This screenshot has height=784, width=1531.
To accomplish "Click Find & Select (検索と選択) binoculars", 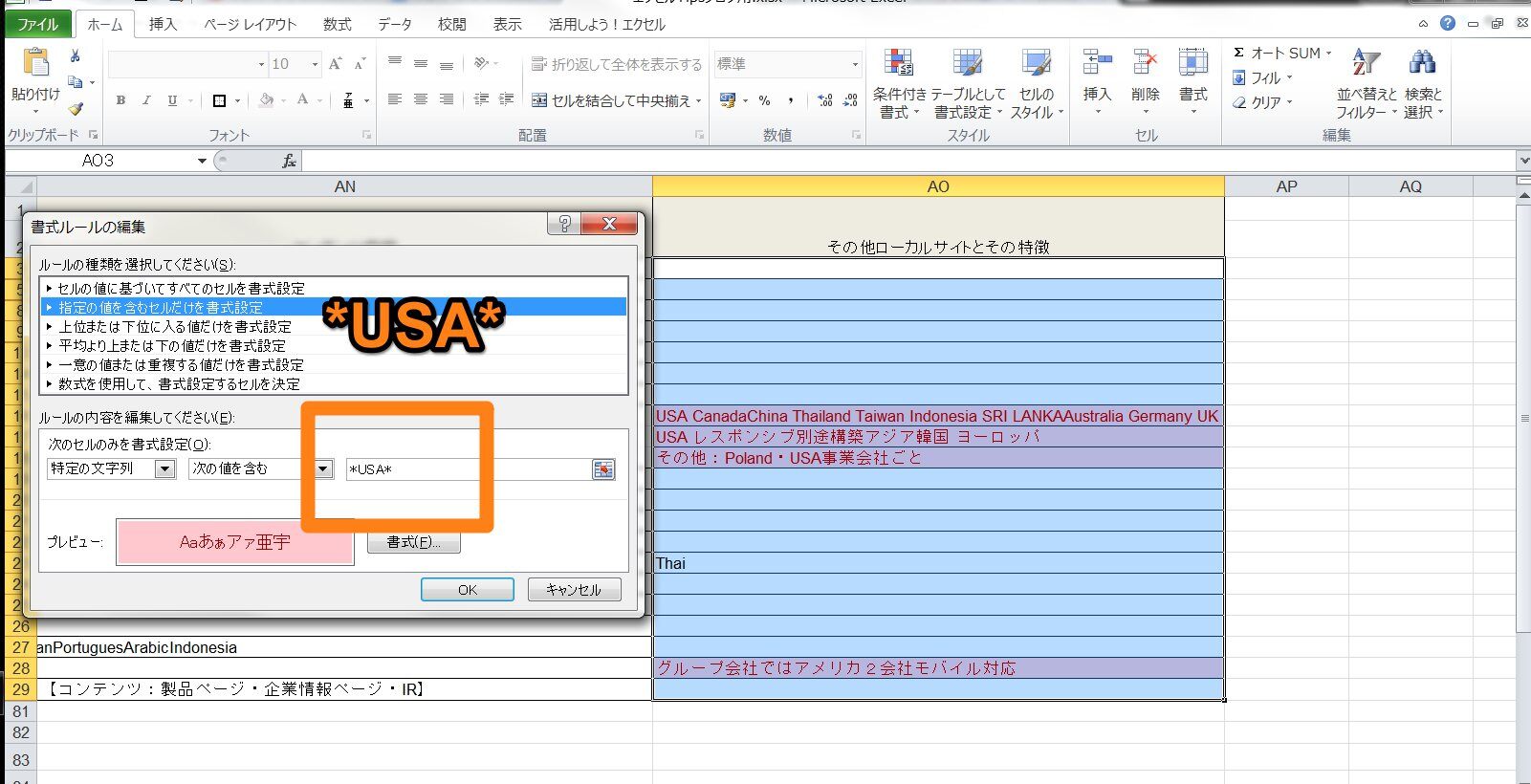I will pos(1423,83).
